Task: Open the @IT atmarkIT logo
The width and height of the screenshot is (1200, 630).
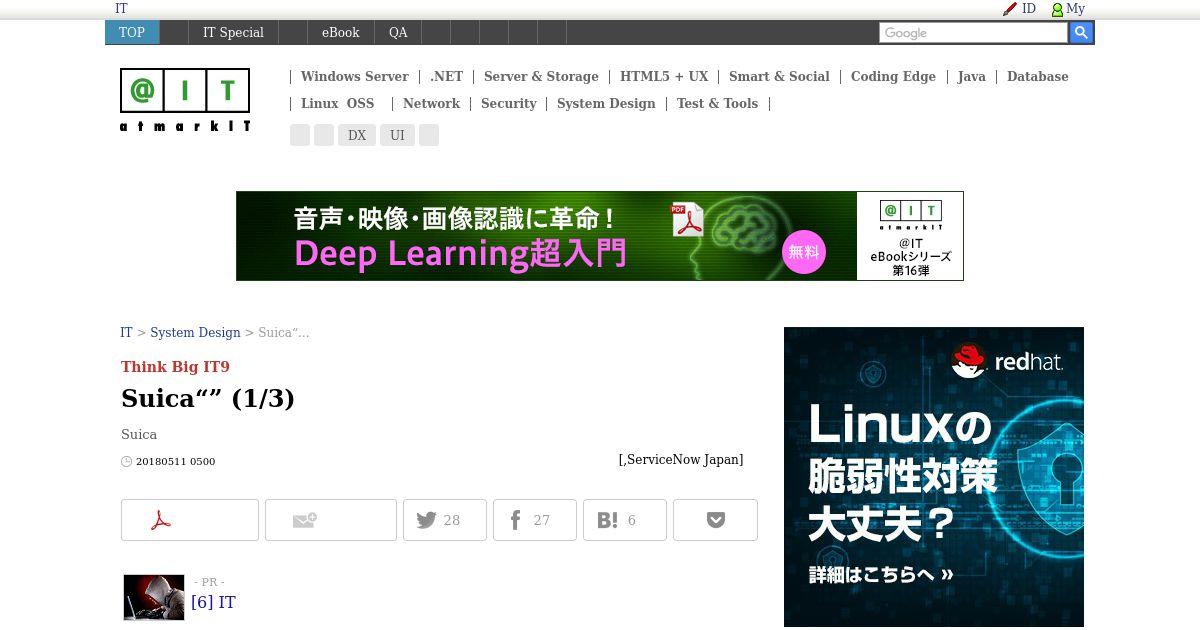Action: (x=185, y=100)
